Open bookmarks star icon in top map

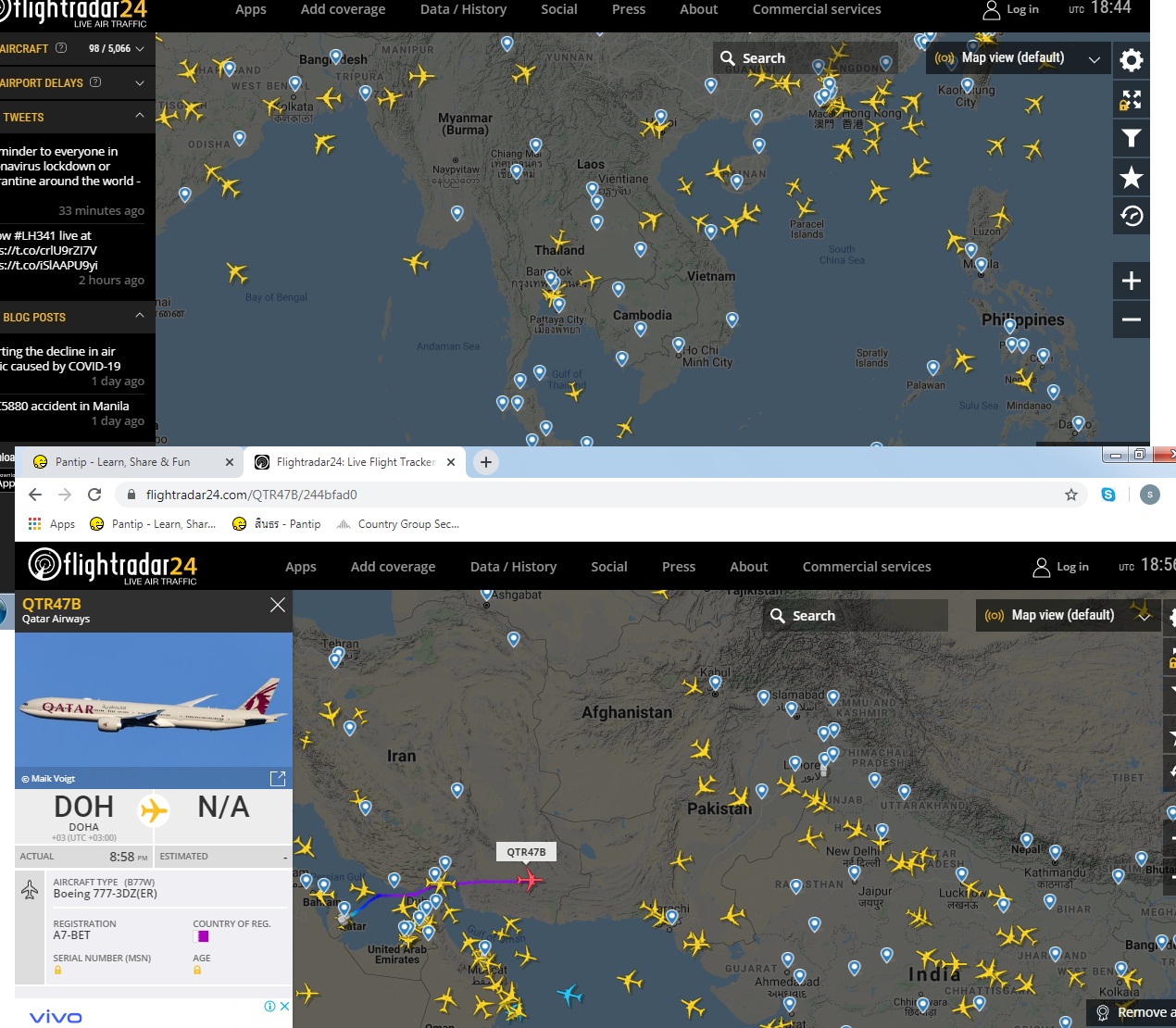[1131, 177]
